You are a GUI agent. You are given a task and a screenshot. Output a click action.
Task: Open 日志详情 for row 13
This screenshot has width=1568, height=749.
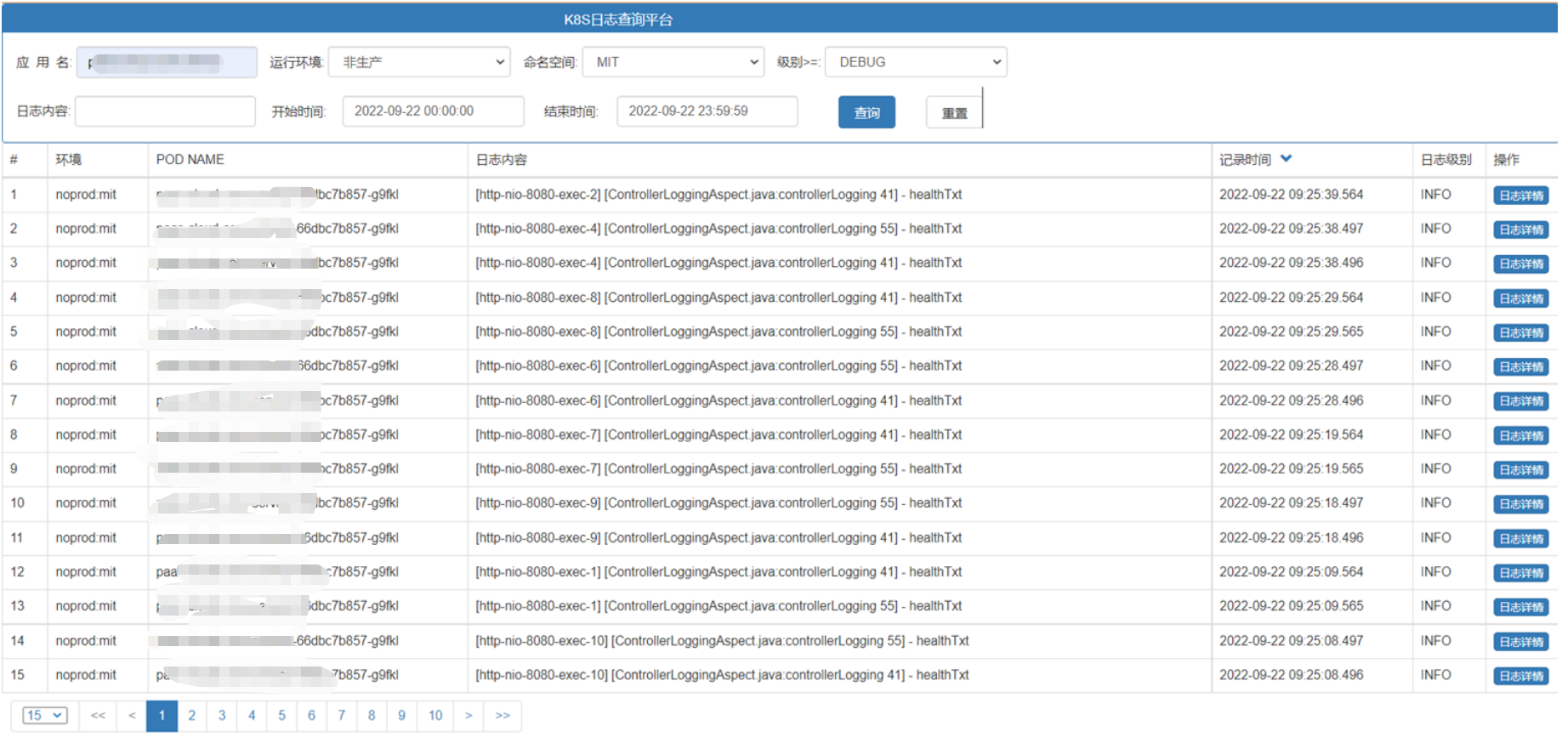coord(1520,607)
